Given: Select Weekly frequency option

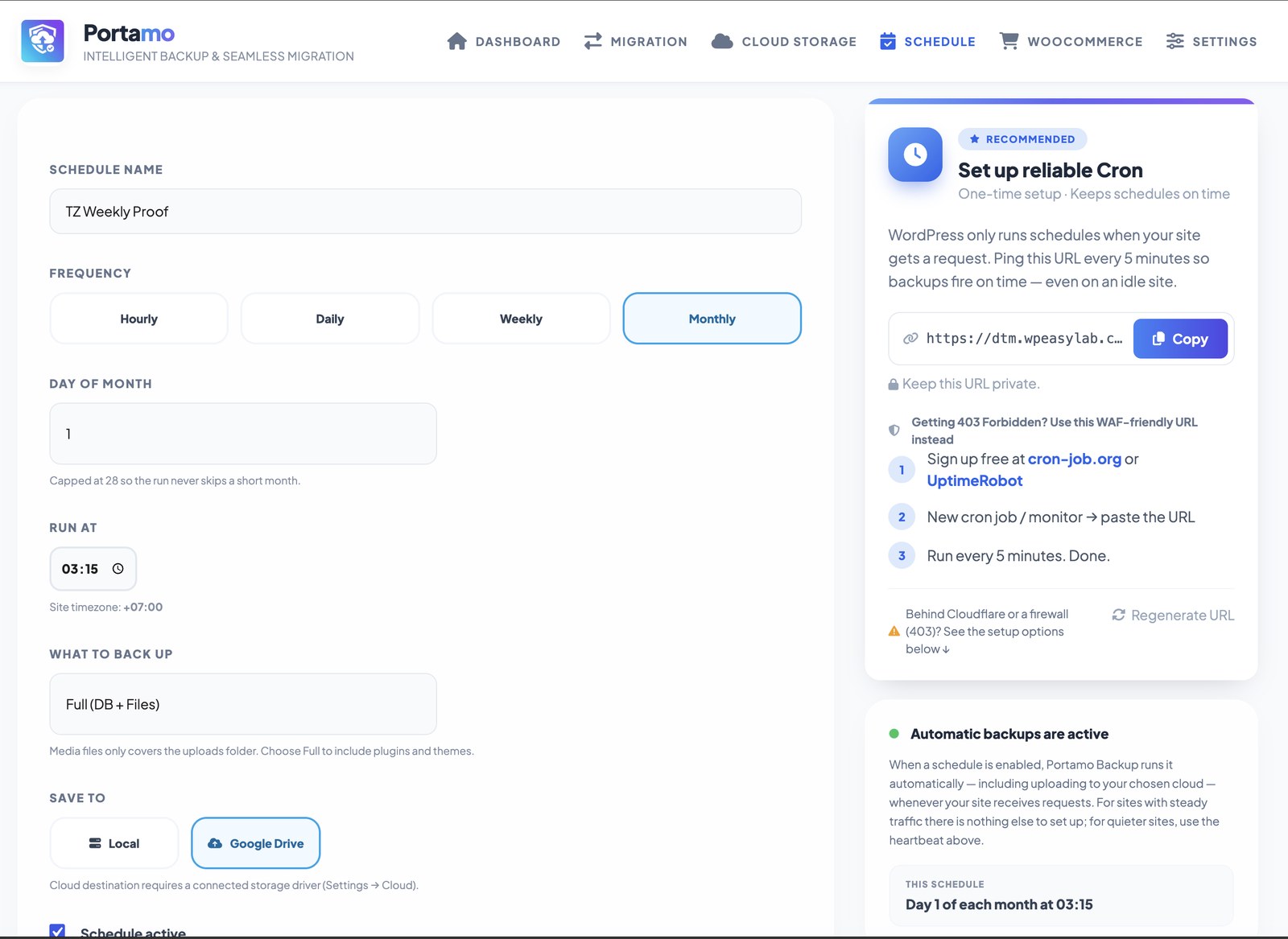Looking at the screenshot, I should click(x=522, y=319).
